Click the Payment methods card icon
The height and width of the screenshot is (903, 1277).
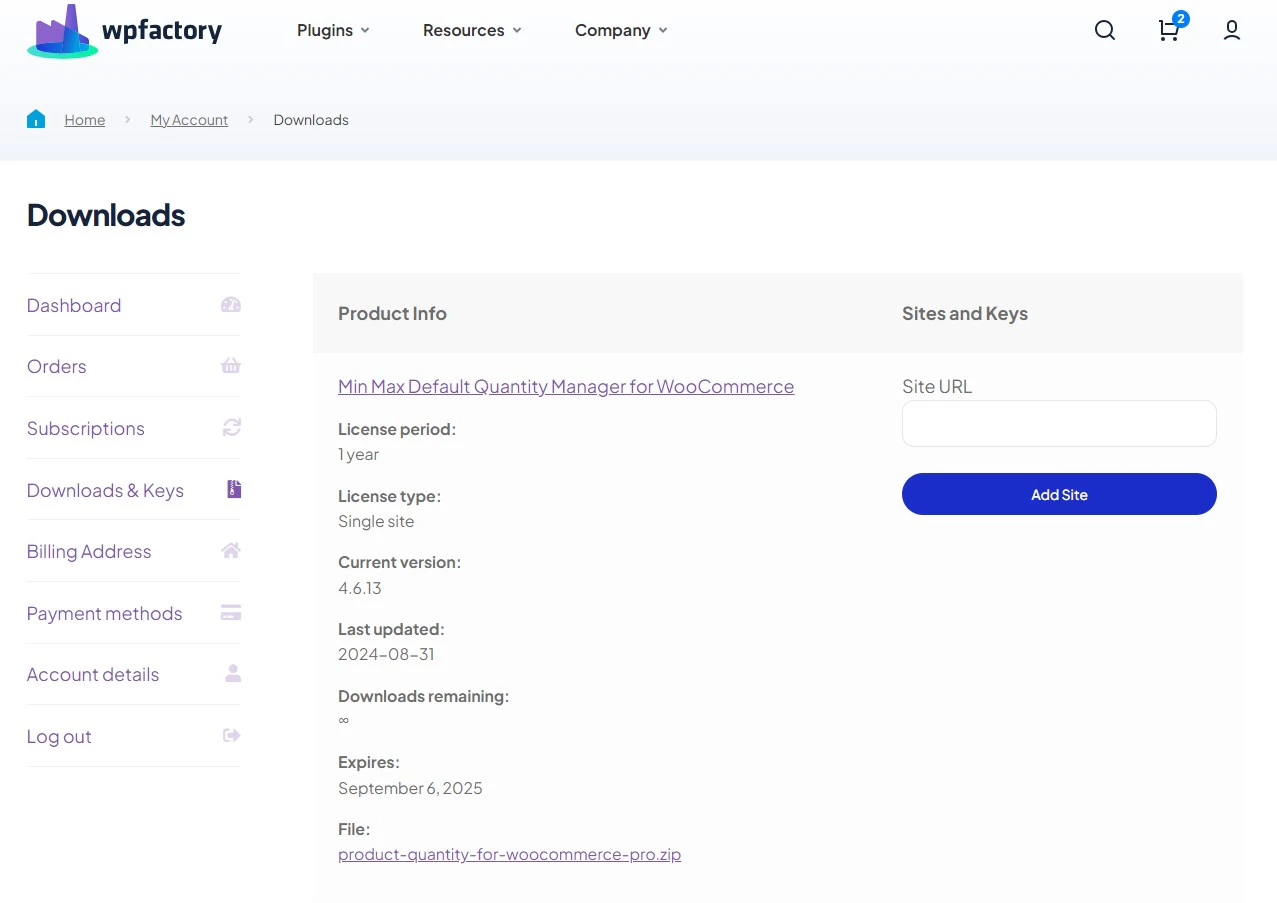tap(231, 611)
